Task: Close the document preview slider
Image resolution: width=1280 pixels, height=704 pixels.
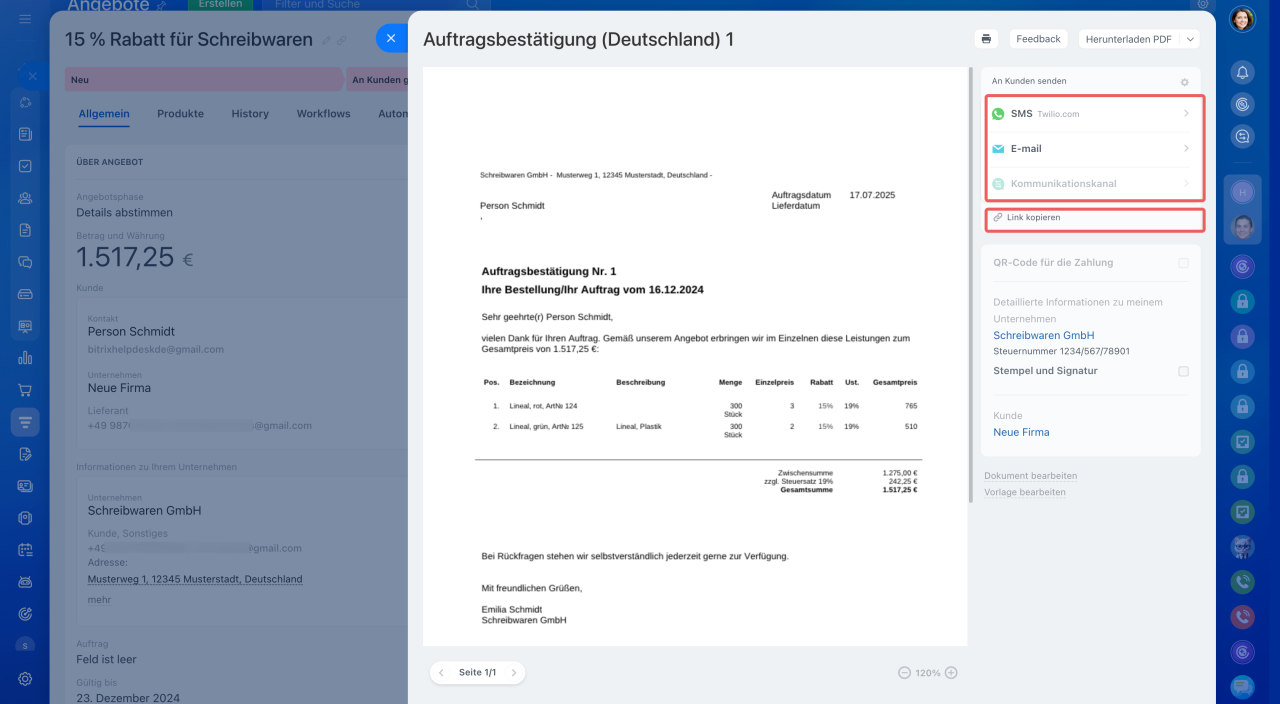Action: pos(391,38)
